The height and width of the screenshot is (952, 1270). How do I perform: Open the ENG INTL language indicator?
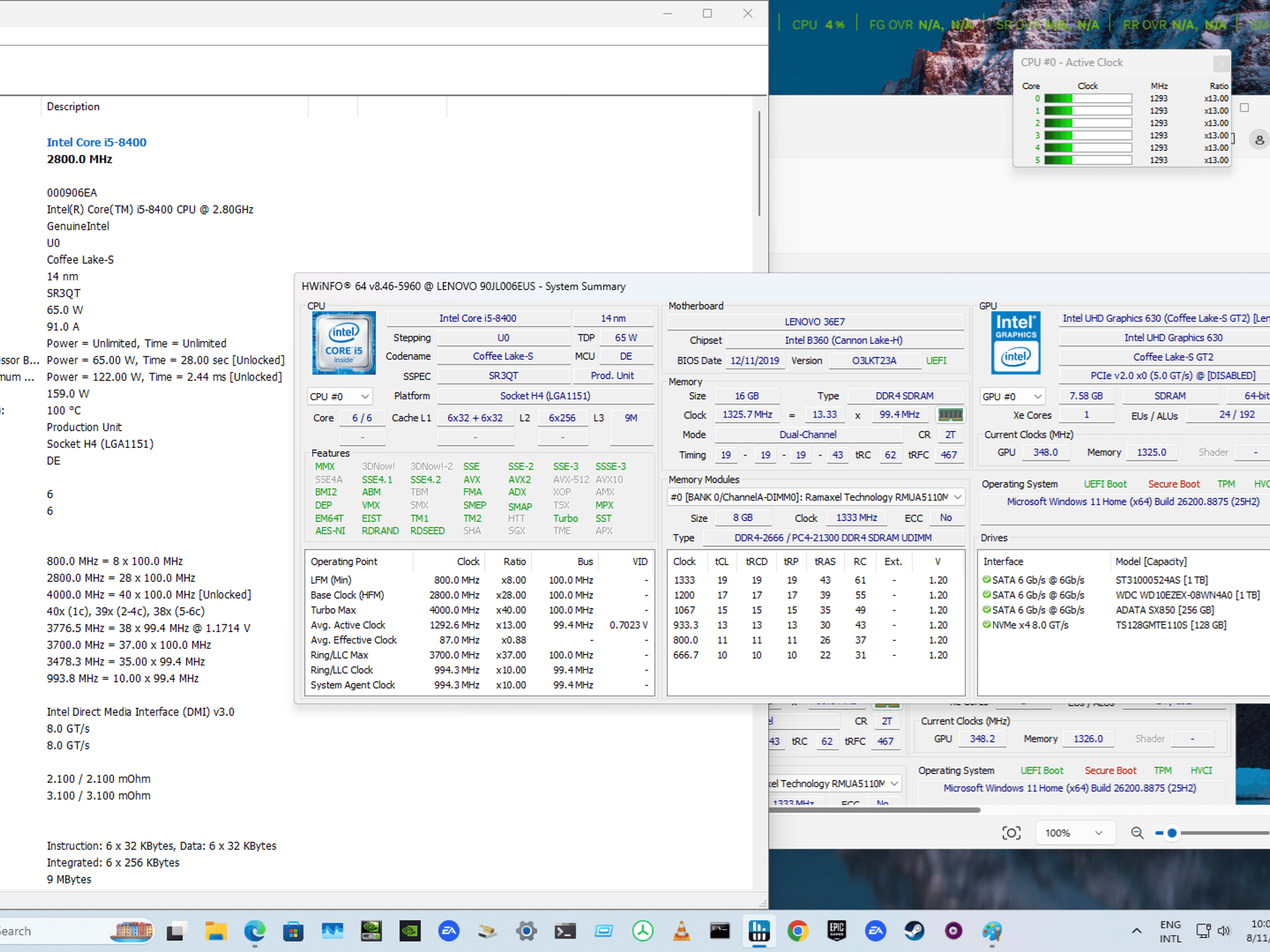pos(1170,931)
